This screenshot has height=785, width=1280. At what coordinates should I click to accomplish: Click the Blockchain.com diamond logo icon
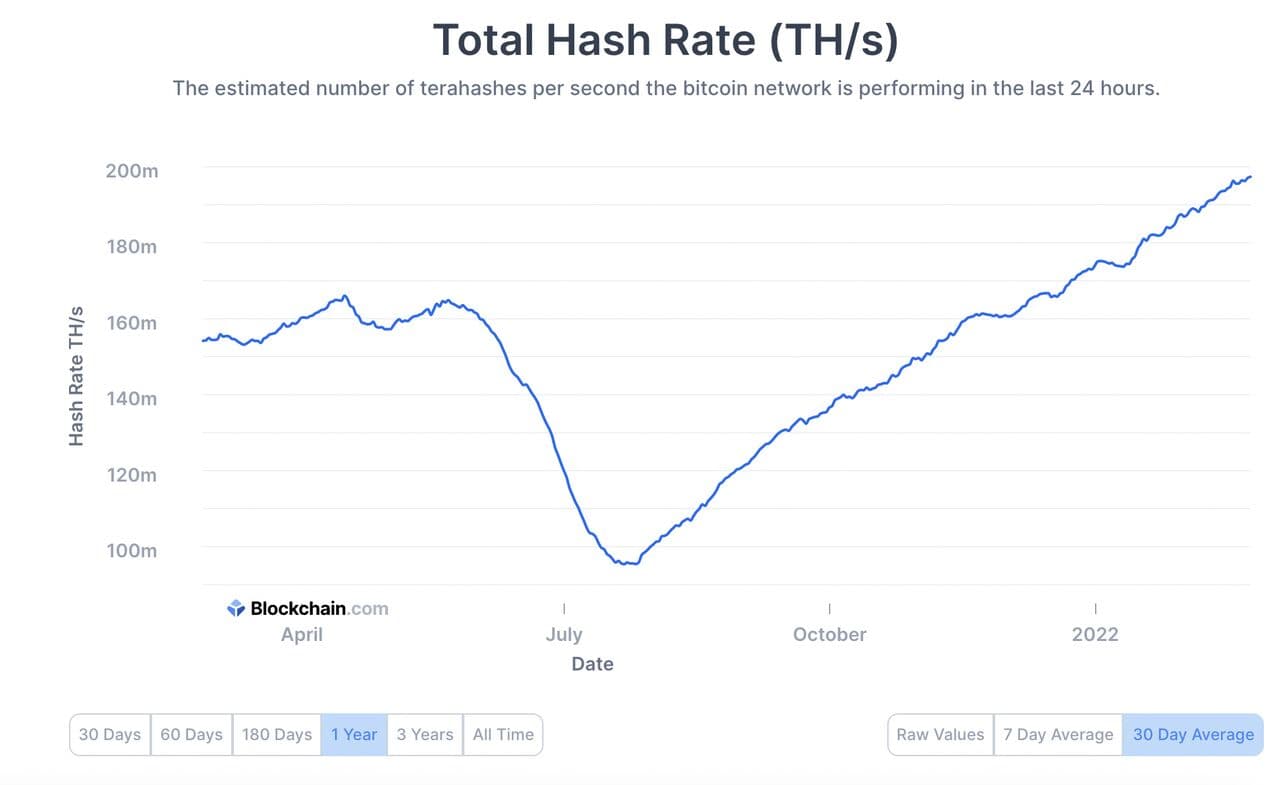click(236, 608)
